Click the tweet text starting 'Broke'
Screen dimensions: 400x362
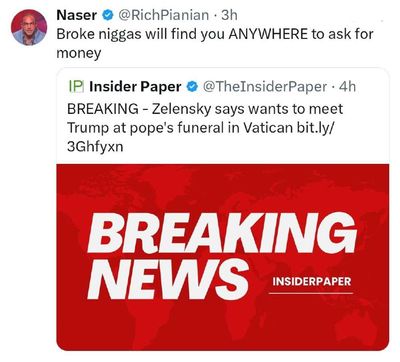coord(215,43)
